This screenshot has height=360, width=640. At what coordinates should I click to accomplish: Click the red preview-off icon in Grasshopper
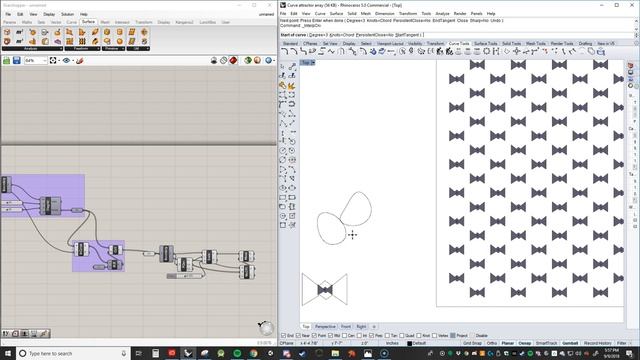point(233,60)
